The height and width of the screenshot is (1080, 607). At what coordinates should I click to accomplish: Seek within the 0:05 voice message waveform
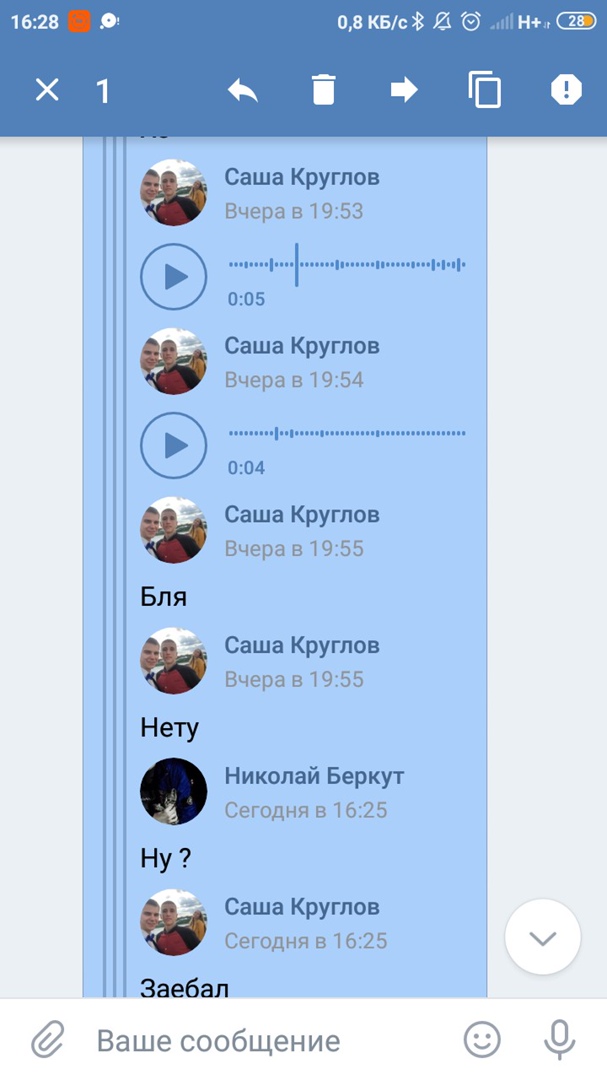pos(347,264)
